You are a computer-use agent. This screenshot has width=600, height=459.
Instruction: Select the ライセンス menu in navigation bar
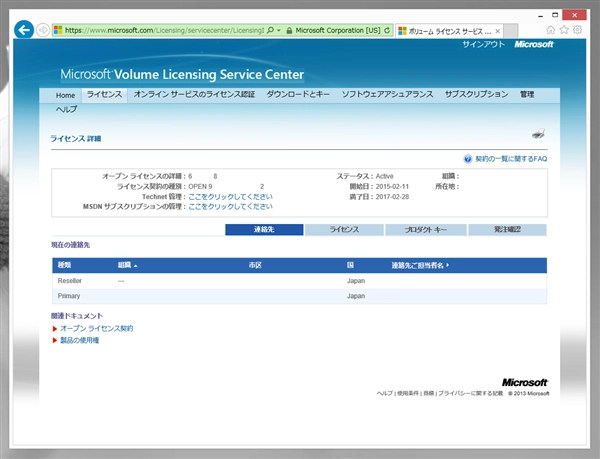(104, 94)
